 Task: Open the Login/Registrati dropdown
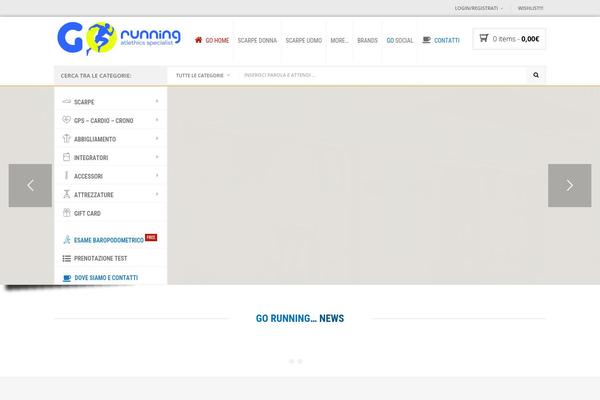[x=479, y=8]
